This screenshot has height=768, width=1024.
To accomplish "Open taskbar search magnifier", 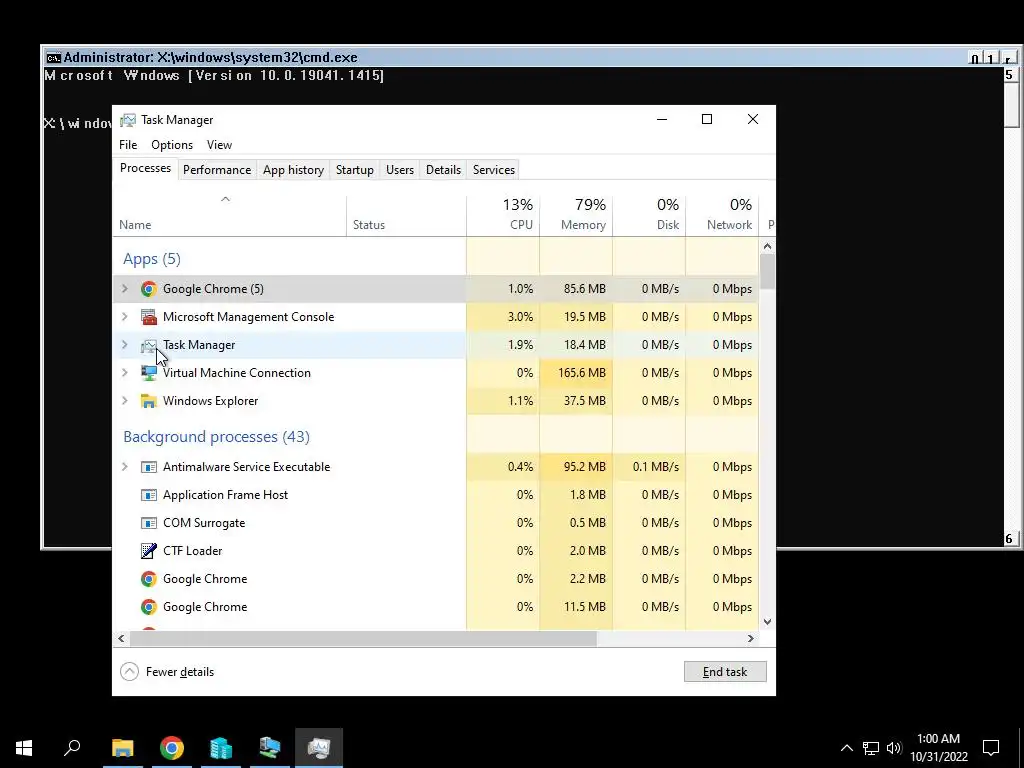I will click(x=72, y=747).
